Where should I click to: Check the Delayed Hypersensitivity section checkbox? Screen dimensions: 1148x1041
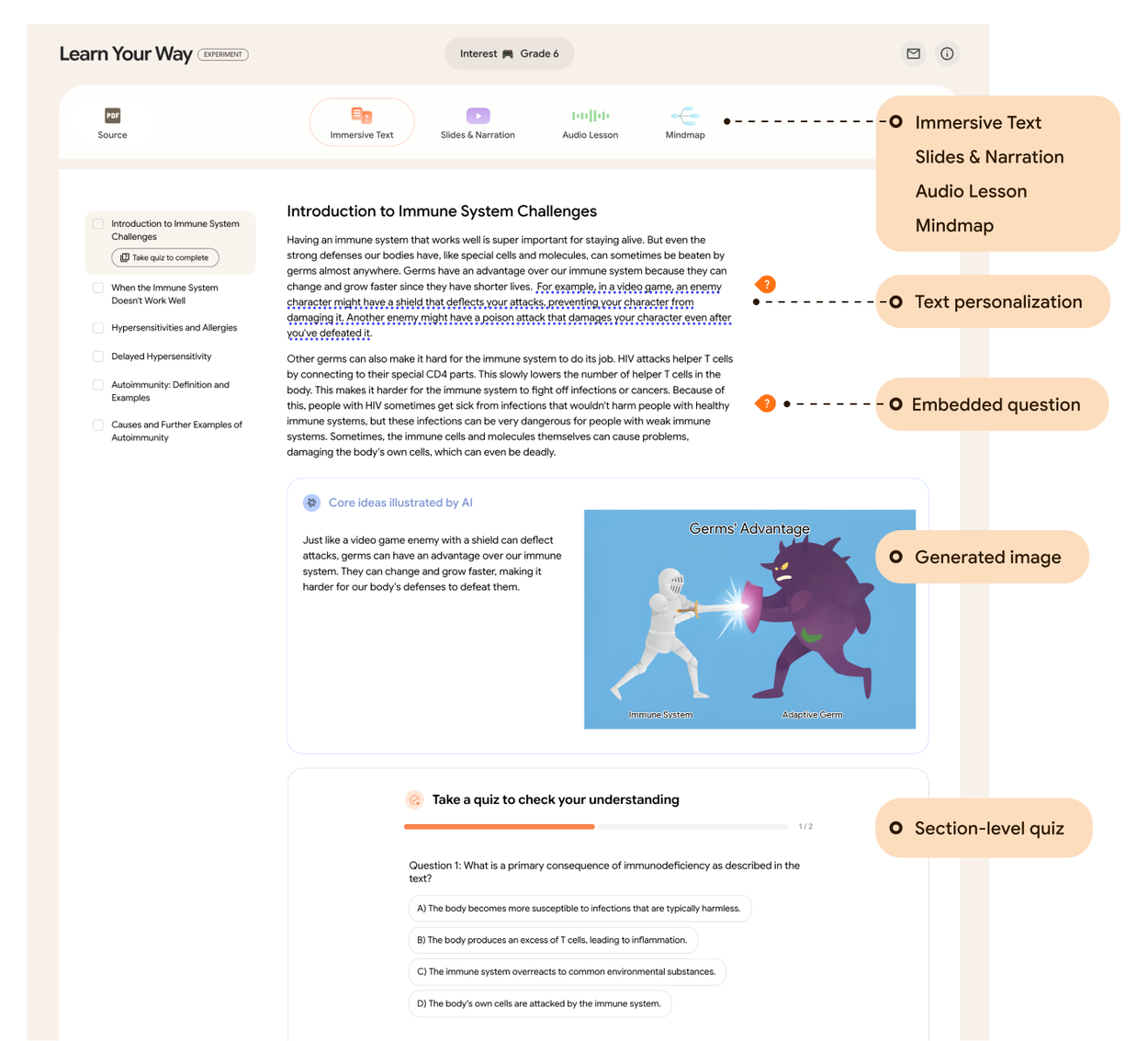(98, 356)
